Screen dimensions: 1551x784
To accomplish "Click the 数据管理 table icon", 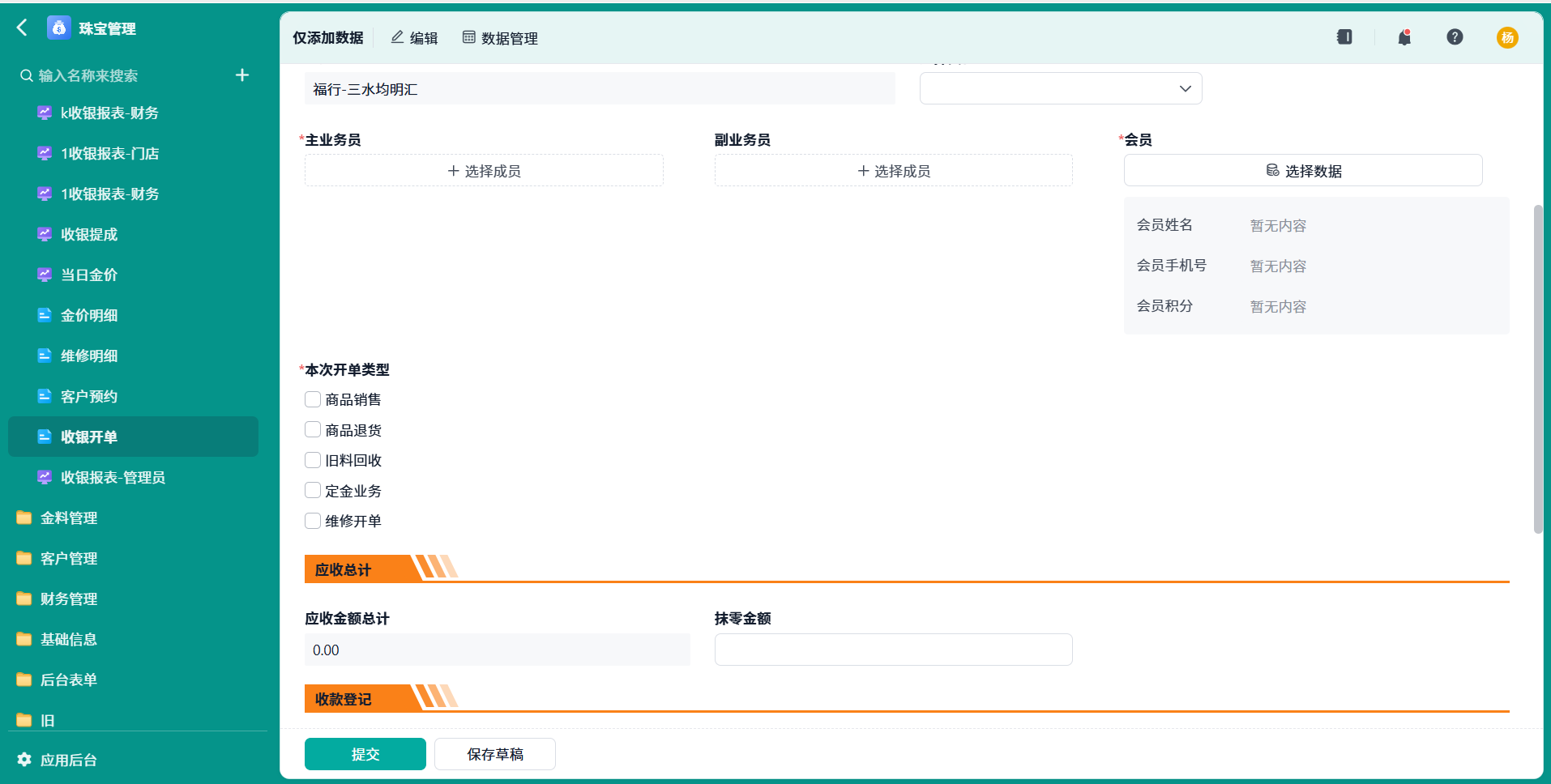I will coord(468,37).
